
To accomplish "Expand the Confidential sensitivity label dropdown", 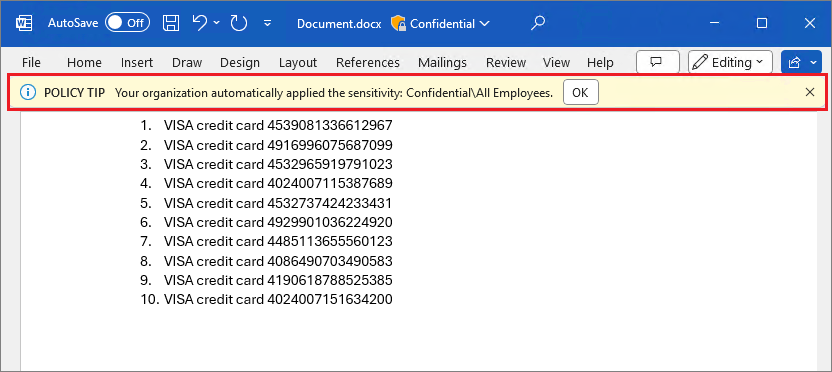I will pos(484,23).
